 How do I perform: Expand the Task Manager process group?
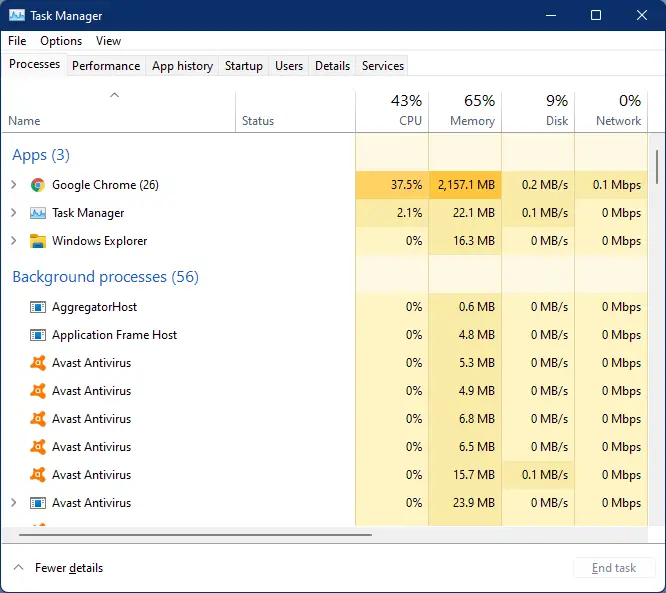tap(14, 213)
